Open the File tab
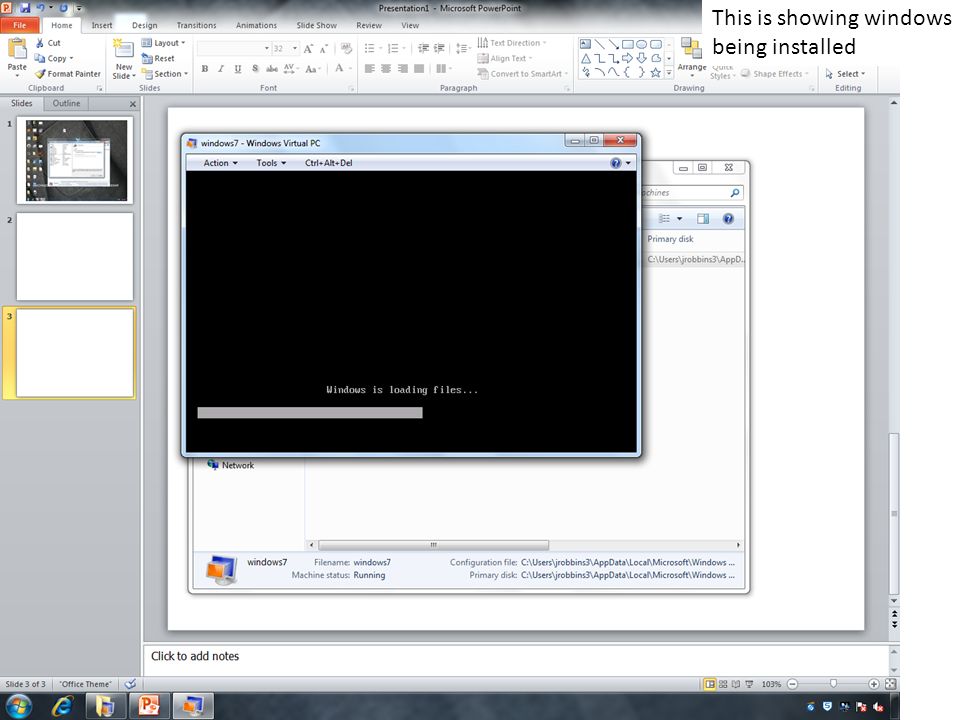This screenshot has height=720, width=960. point(20,25)
